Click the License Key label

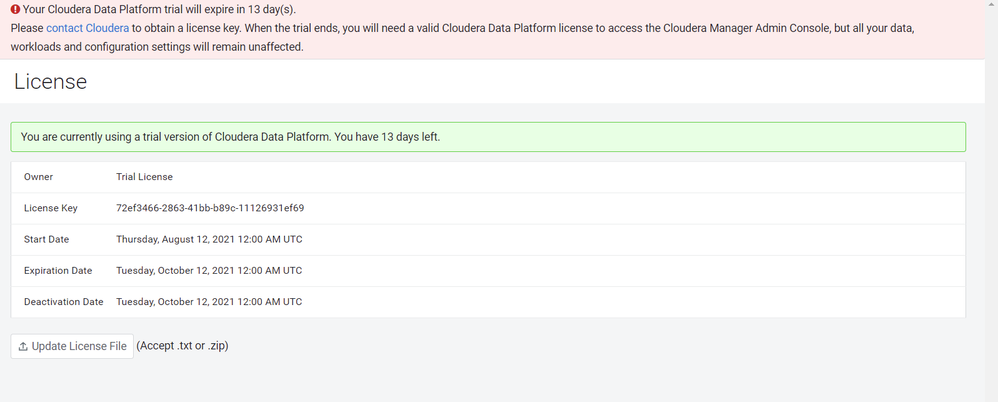pos(50,208)
